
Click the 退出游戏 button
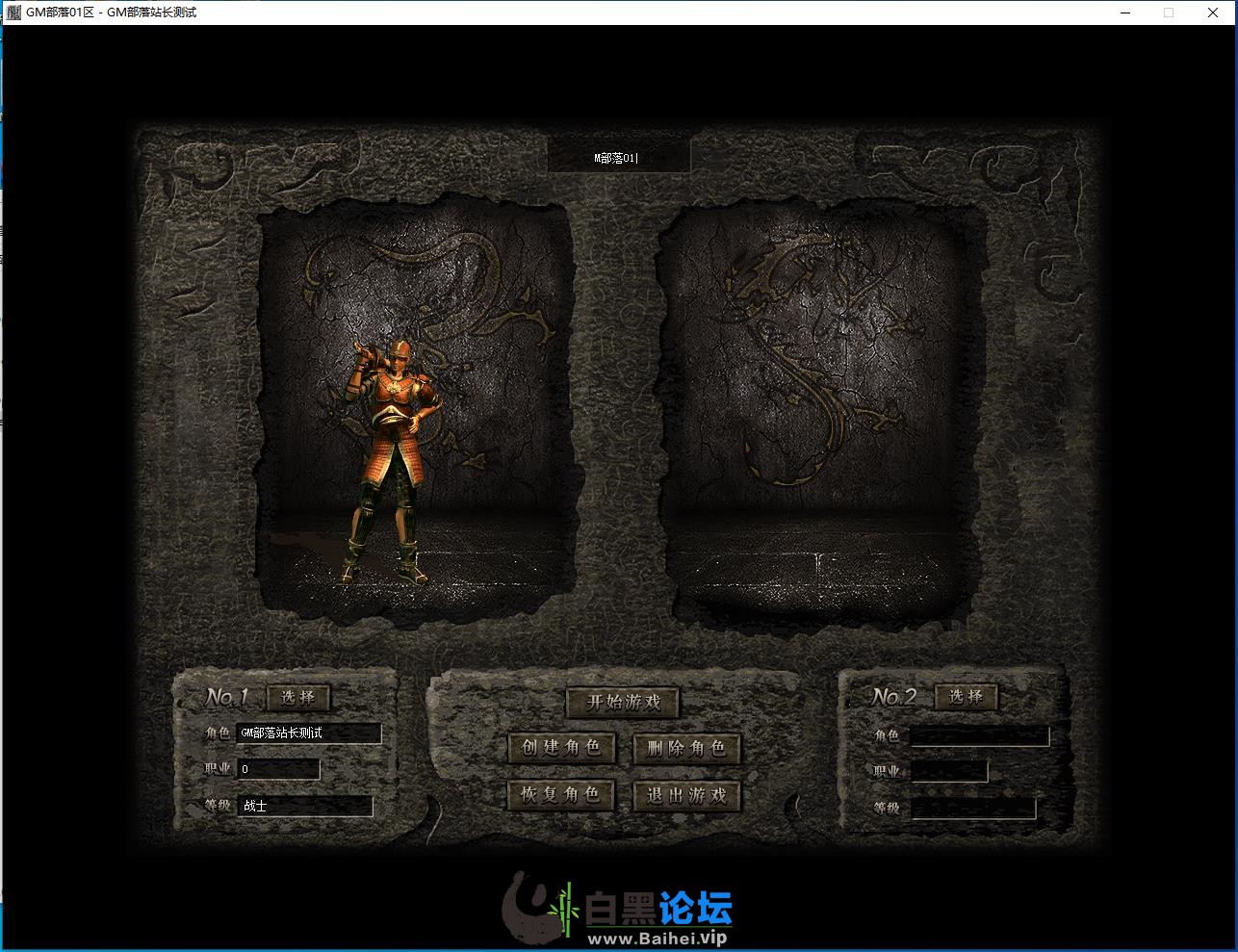tap(686, 795)
